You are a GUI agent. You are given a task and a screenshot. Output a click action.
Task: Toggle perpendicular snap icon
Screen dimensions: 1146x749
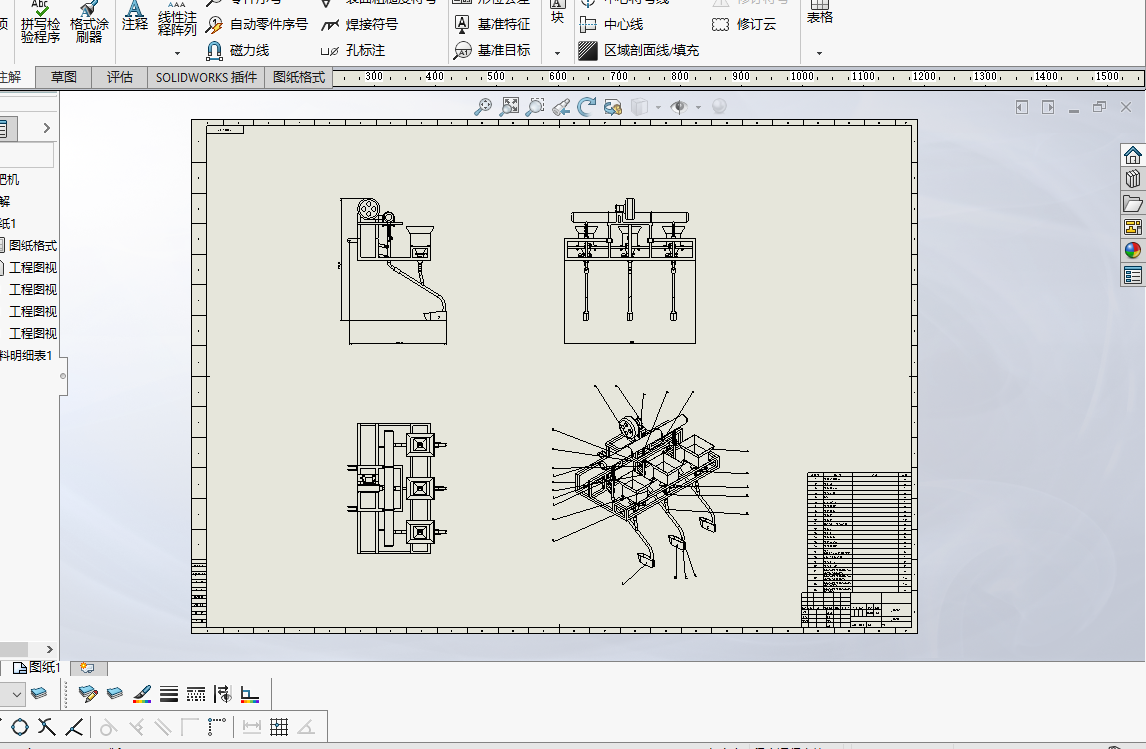coord(135,727)
